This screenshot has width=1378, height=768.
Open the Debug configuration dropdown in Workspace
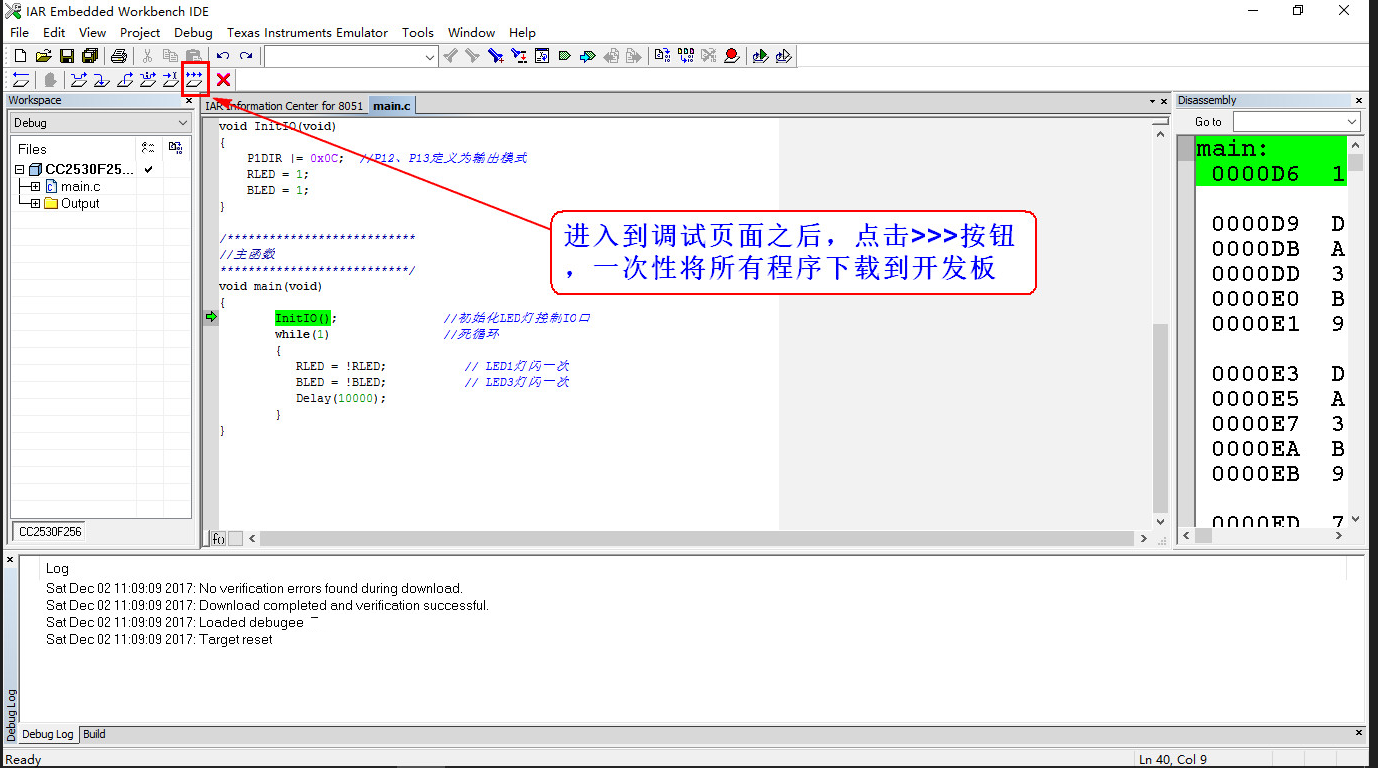tap(182, 122)
